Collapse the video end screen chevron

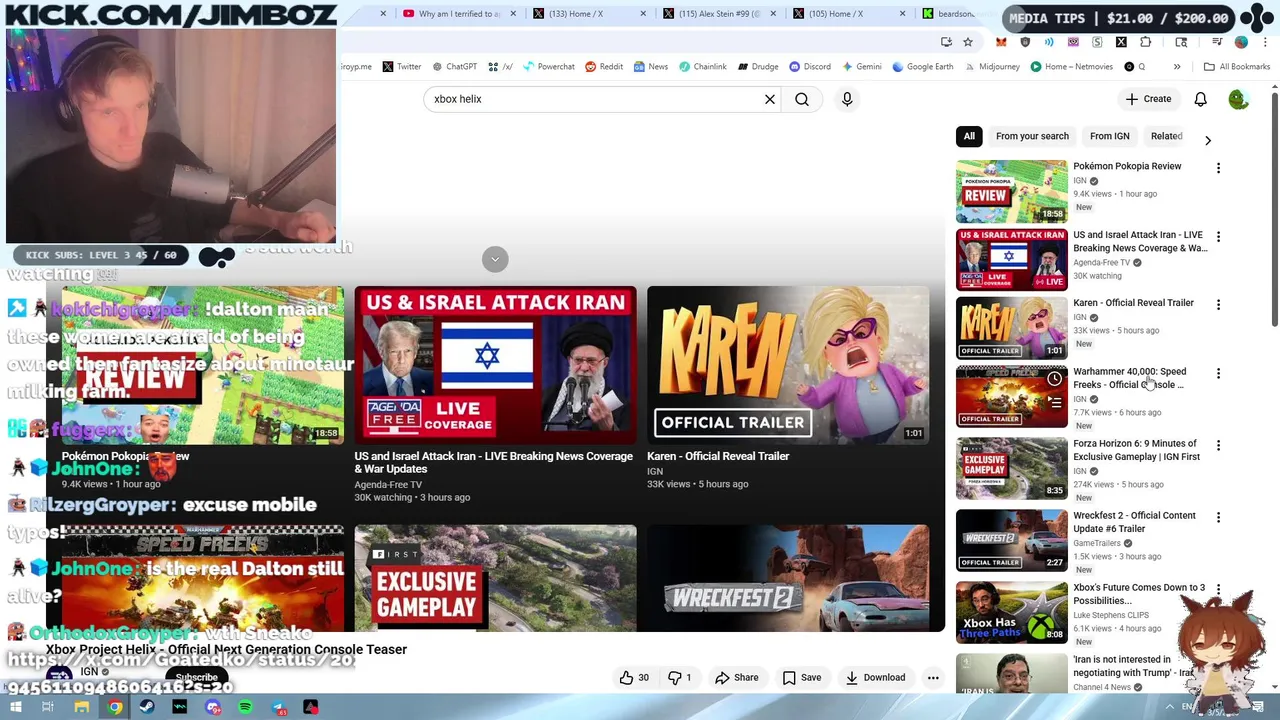(495, 259)
